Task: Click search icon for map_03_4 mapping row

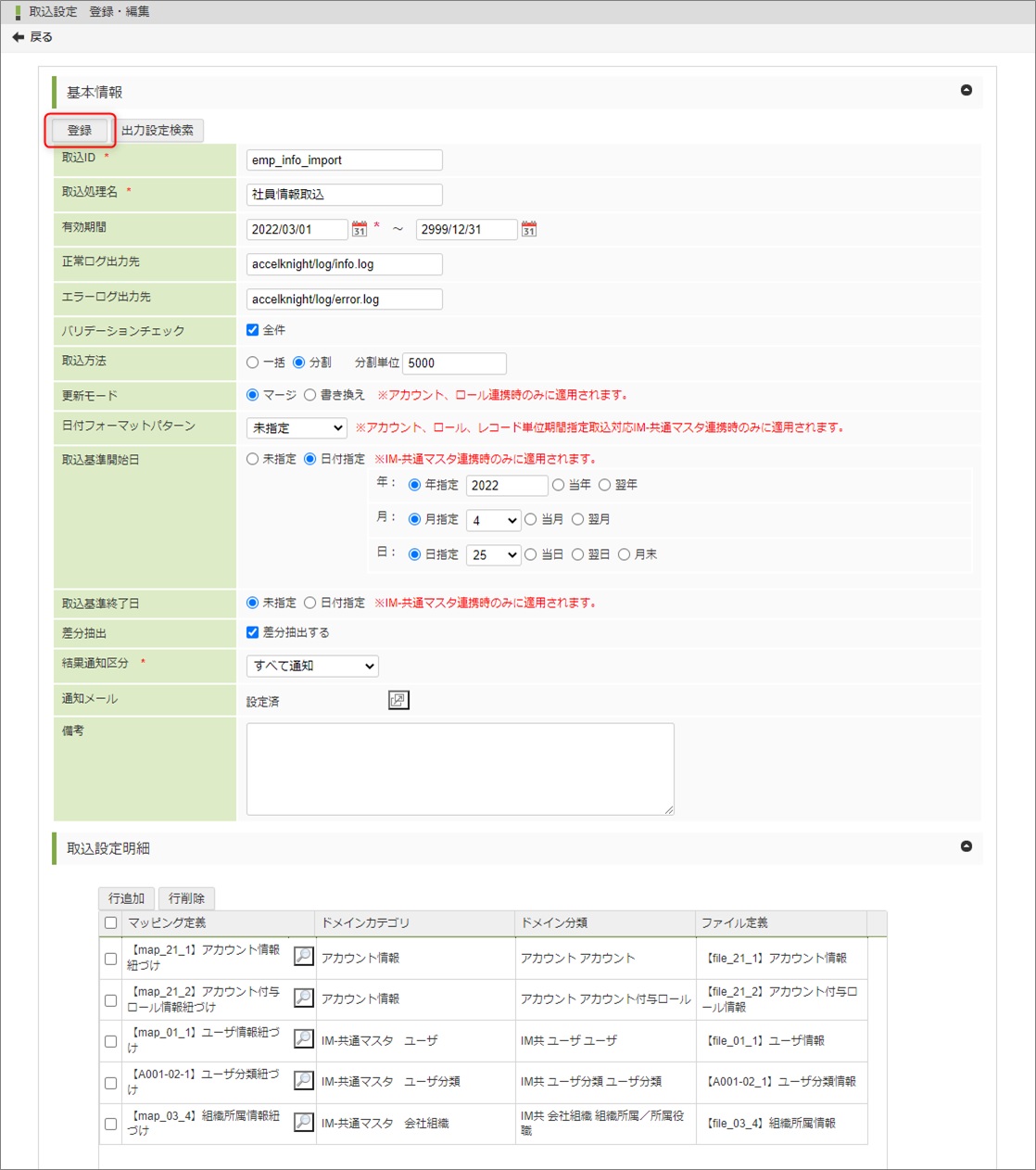Action: point(303,1122)
